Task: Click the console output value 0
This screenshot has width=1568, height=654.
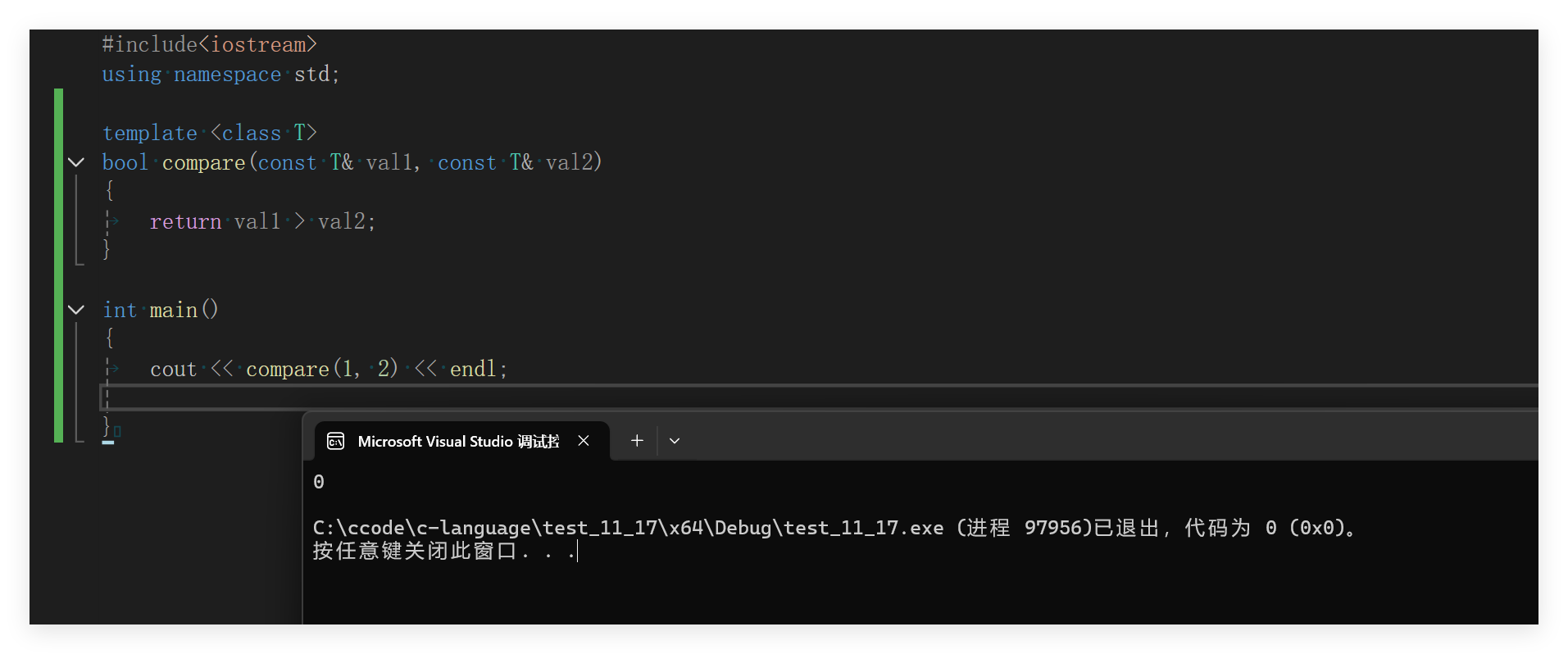Action: 319,482
